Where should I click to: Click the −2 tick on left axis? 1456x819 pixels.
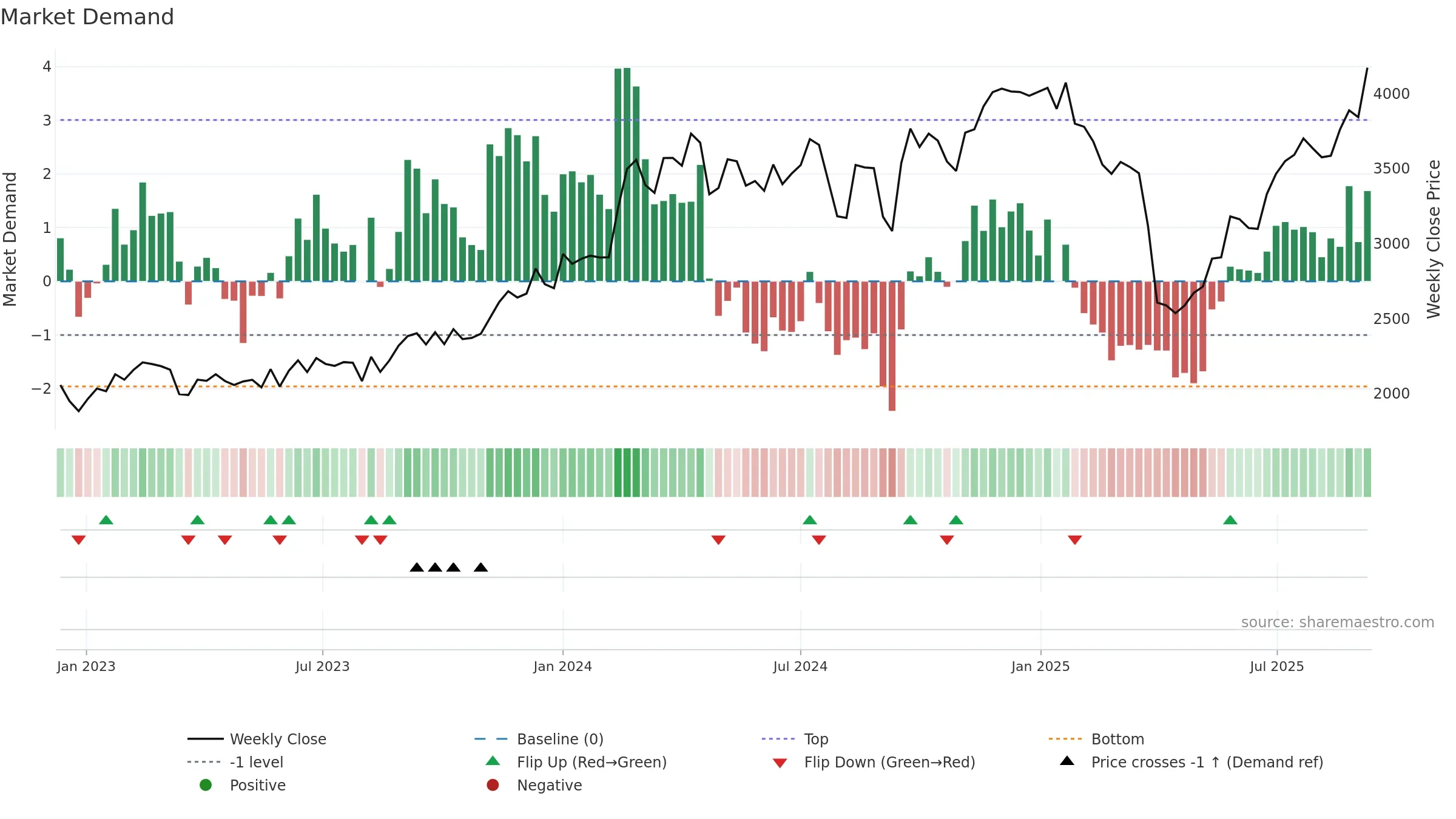(41, 388)
